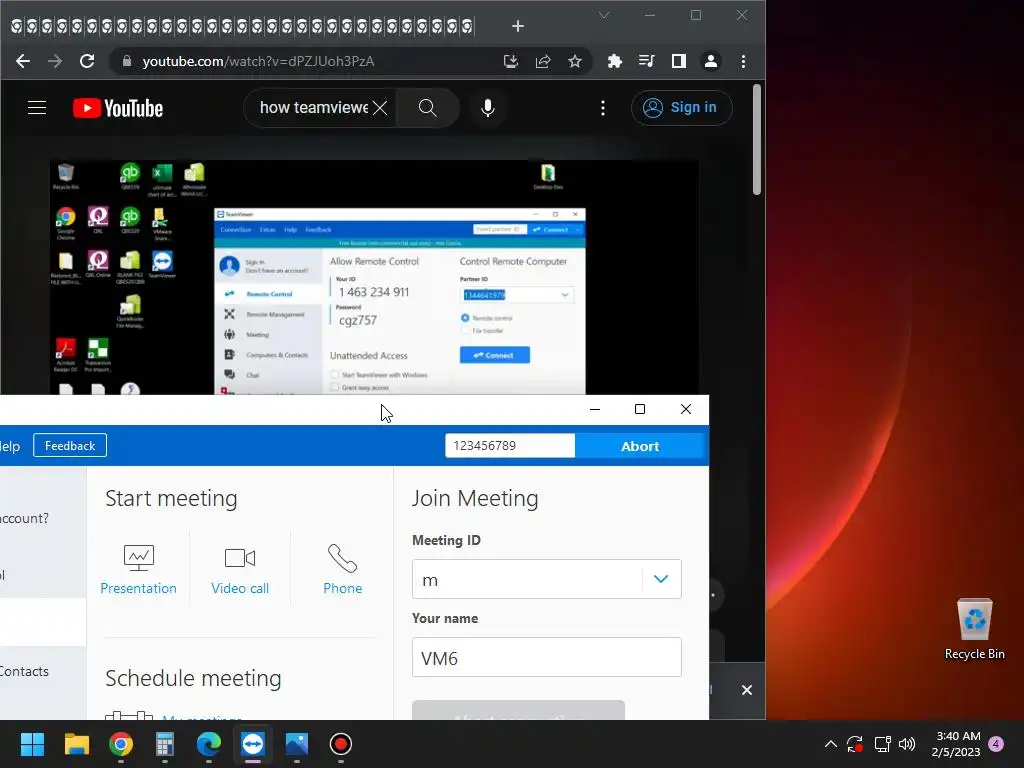Open clock and calendar 3:40 AM

[x=957, y=744]
